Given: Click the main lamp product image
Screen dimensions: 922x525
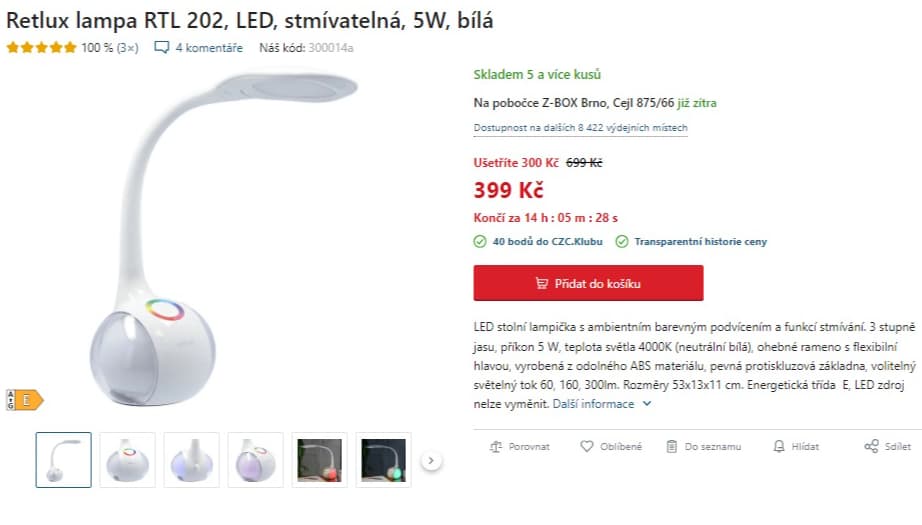Looking at the screenshot, I should (223, 240).
